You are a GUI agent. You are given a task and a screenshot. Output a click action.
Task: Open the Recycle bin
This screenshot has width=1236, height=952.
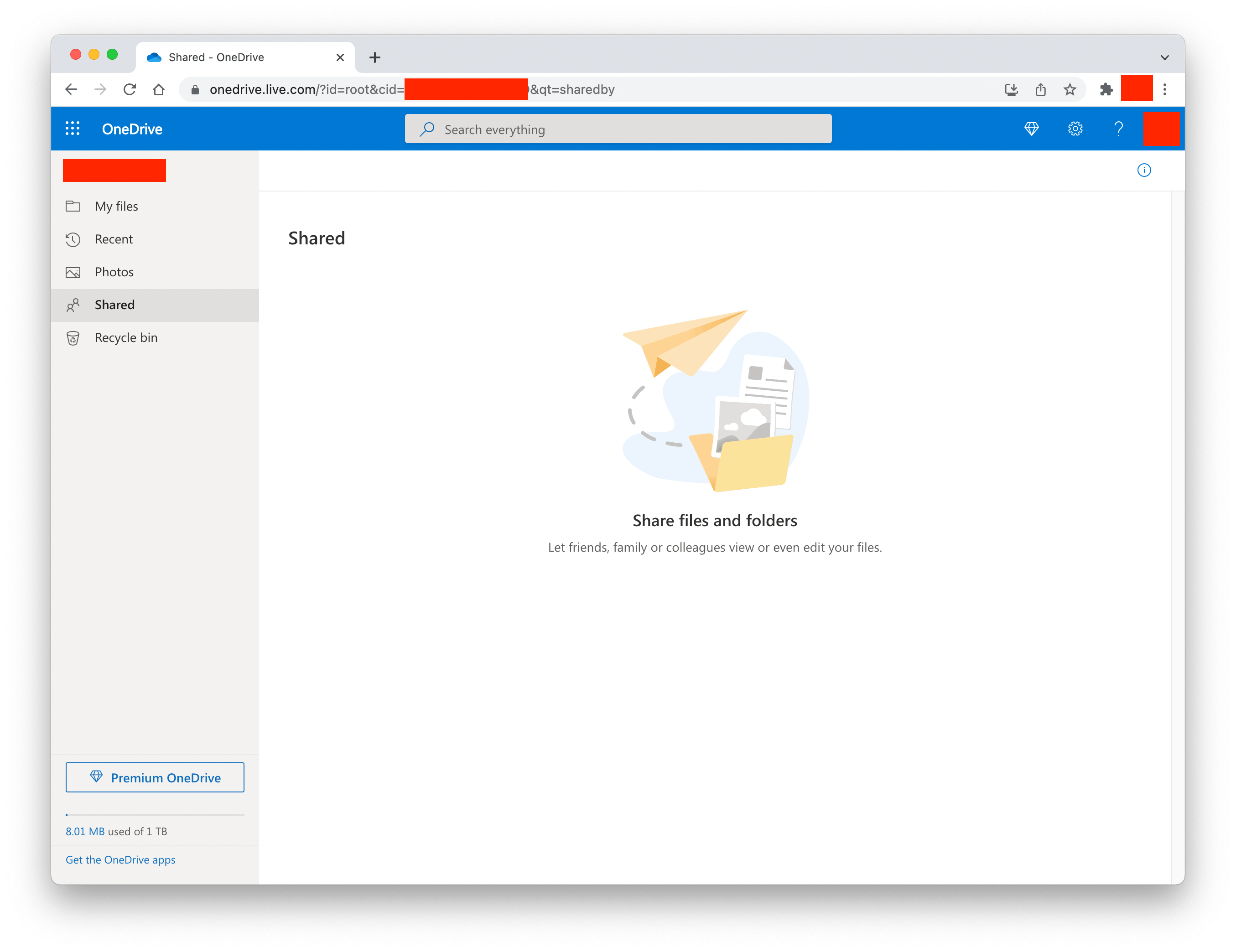pos(125,338)
